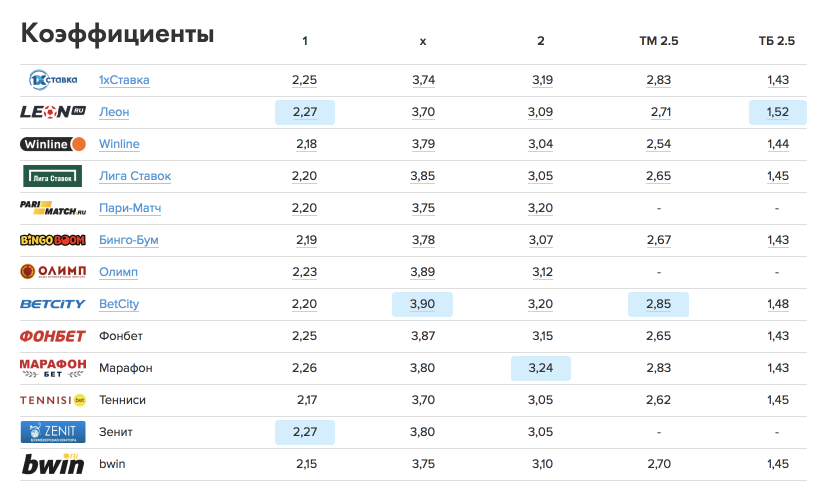Click the Leon bookmaker logo
Image resolution: width=822 pixels, height=500 pixels.
point(53,112)
